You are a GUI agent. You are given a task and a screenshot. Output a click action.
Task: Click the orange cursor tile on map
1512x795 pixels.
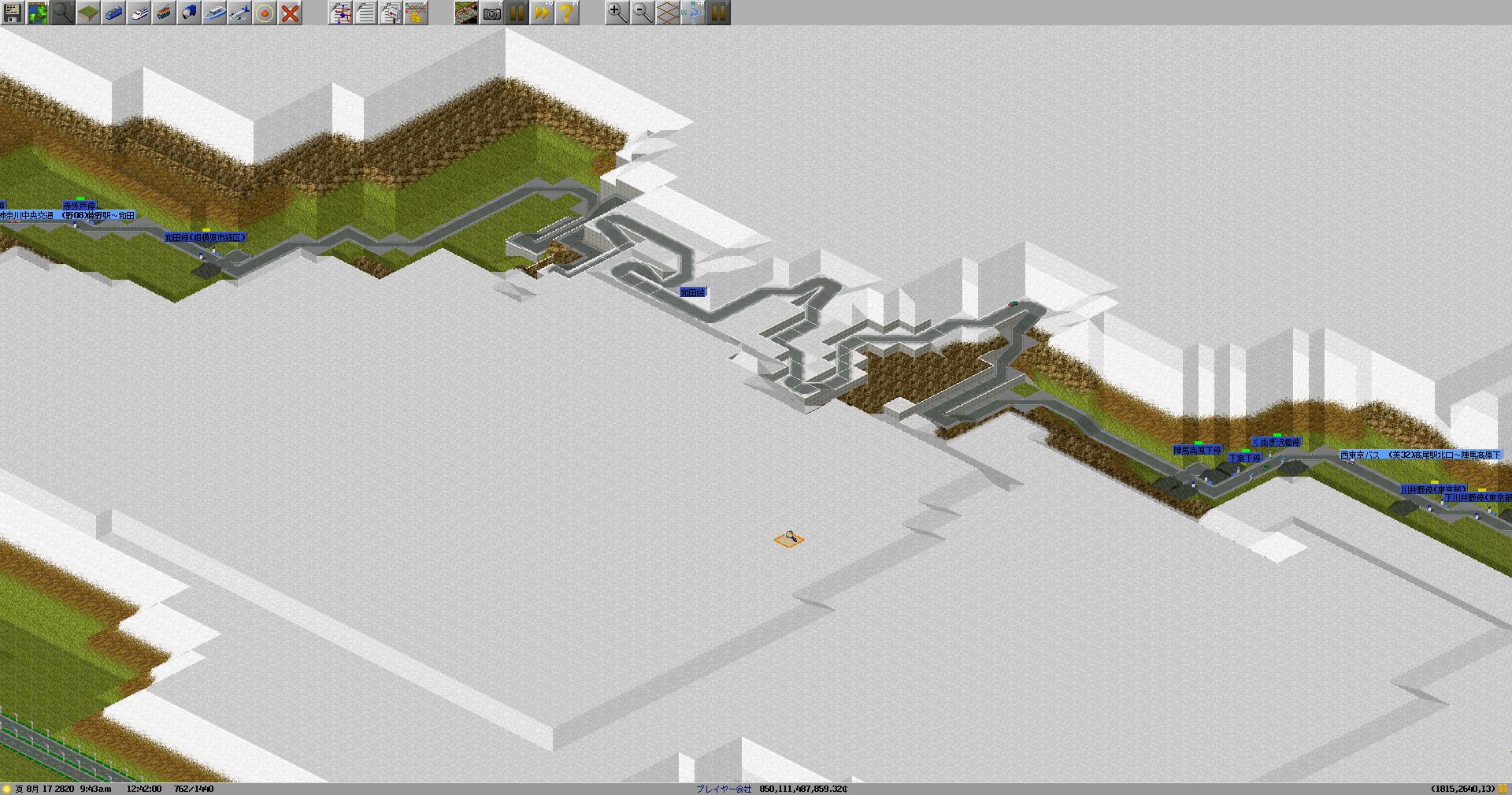pyautogui.click(x=789, y=540)
